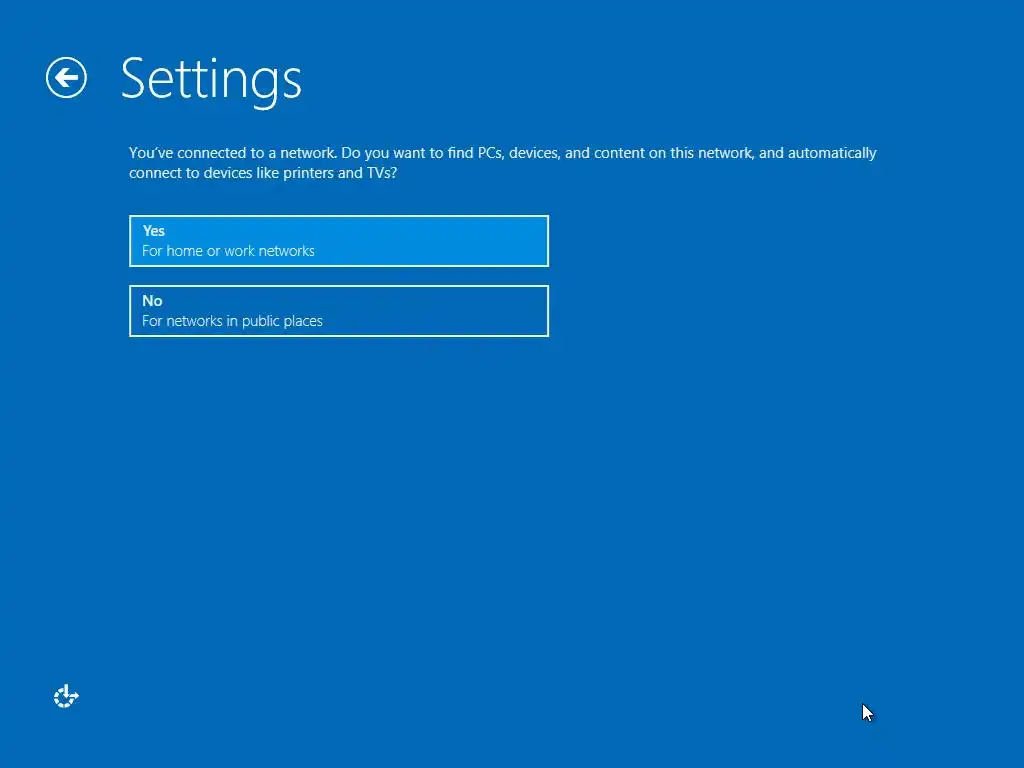Choose No for networks in public places
The image size is (1024, 768).
pyautogui.click(x=339, y=311)
